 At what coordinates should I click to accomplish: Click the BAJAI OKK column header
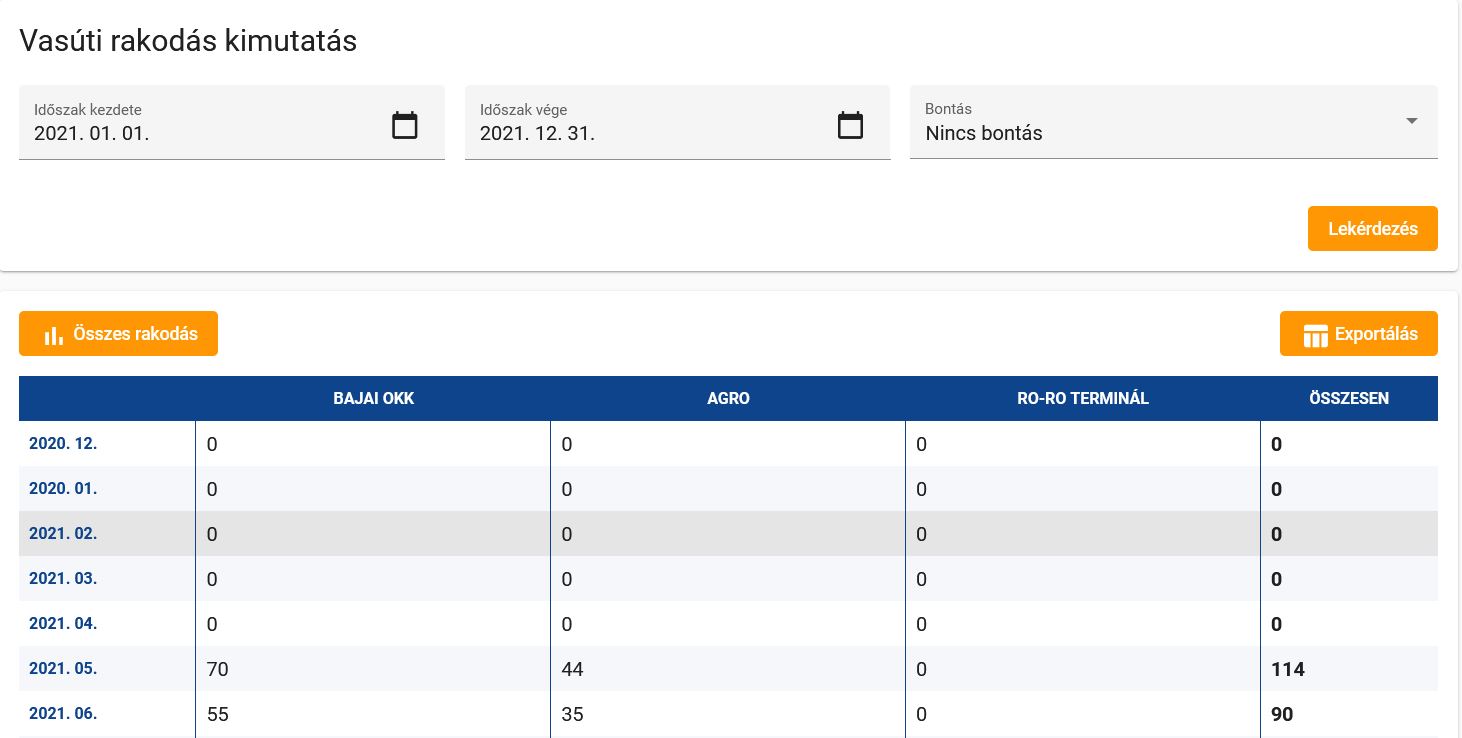tap(373, 398)
